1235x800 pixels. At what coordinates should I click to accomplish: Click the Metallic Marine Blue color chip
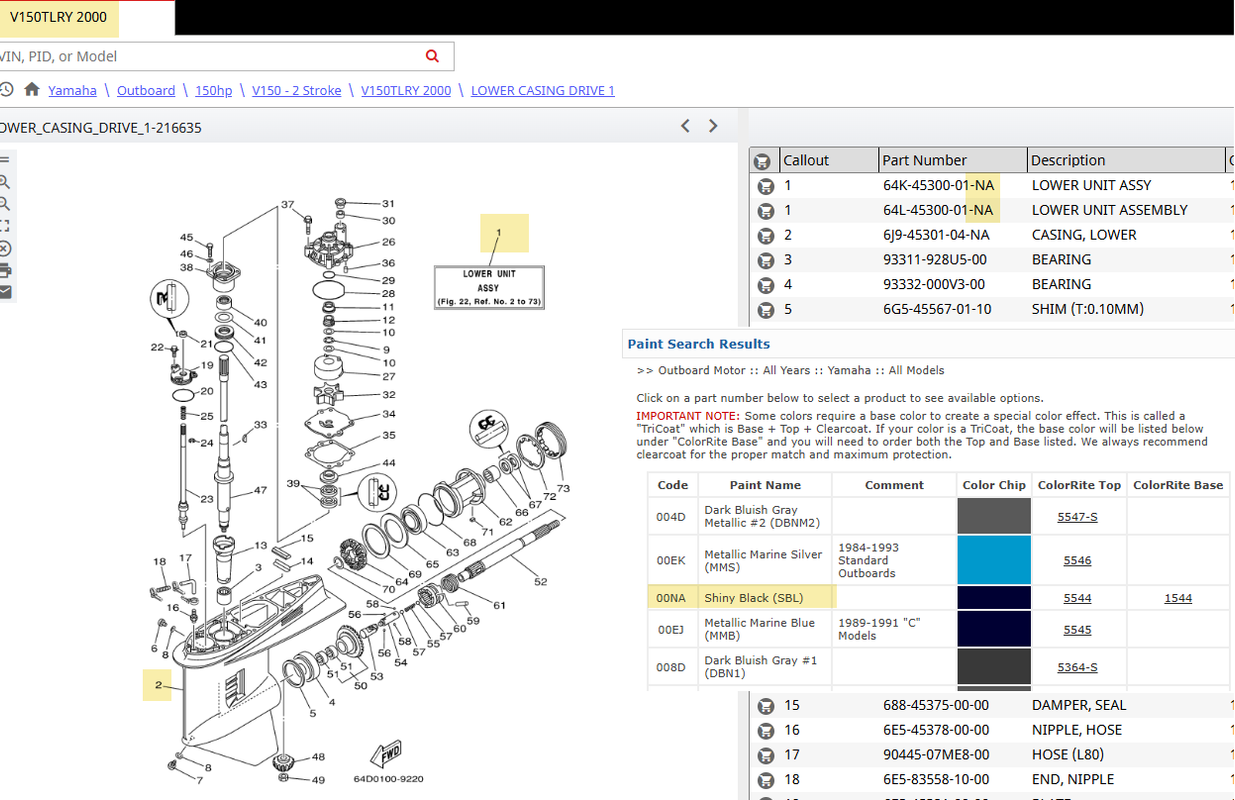tap(994, 629)
